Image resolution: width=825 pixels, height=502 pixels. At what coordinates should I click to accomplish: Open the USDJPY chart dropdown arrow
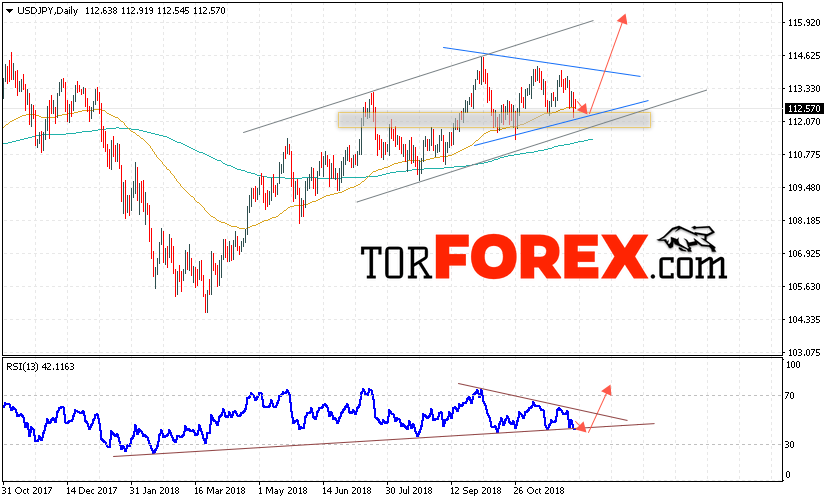pos(9,11)
